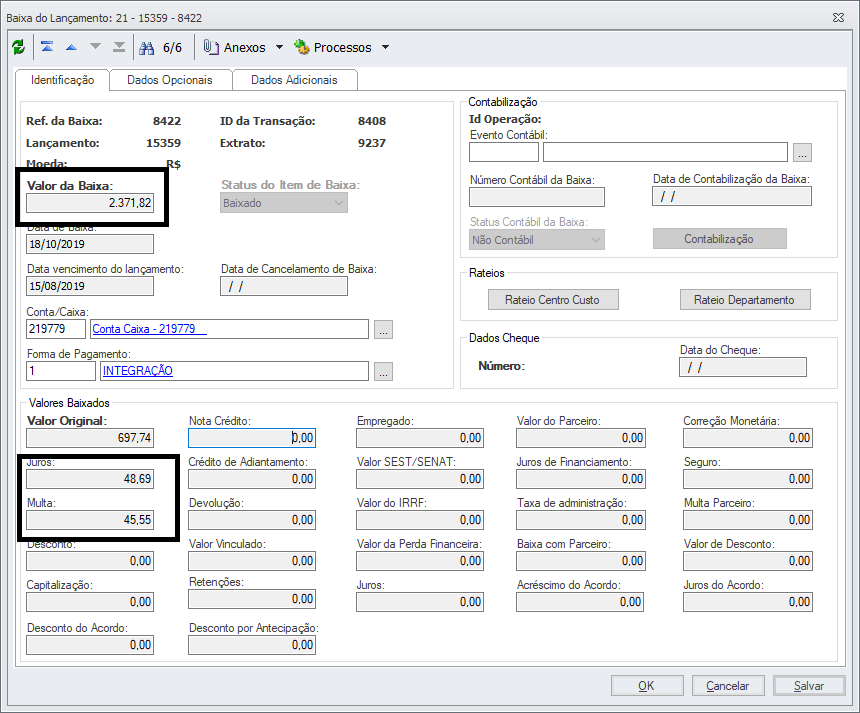The width and height of the screenshot is (860, 713).
Task: Click the Multa field 45,55
Action: coord(90,519)
